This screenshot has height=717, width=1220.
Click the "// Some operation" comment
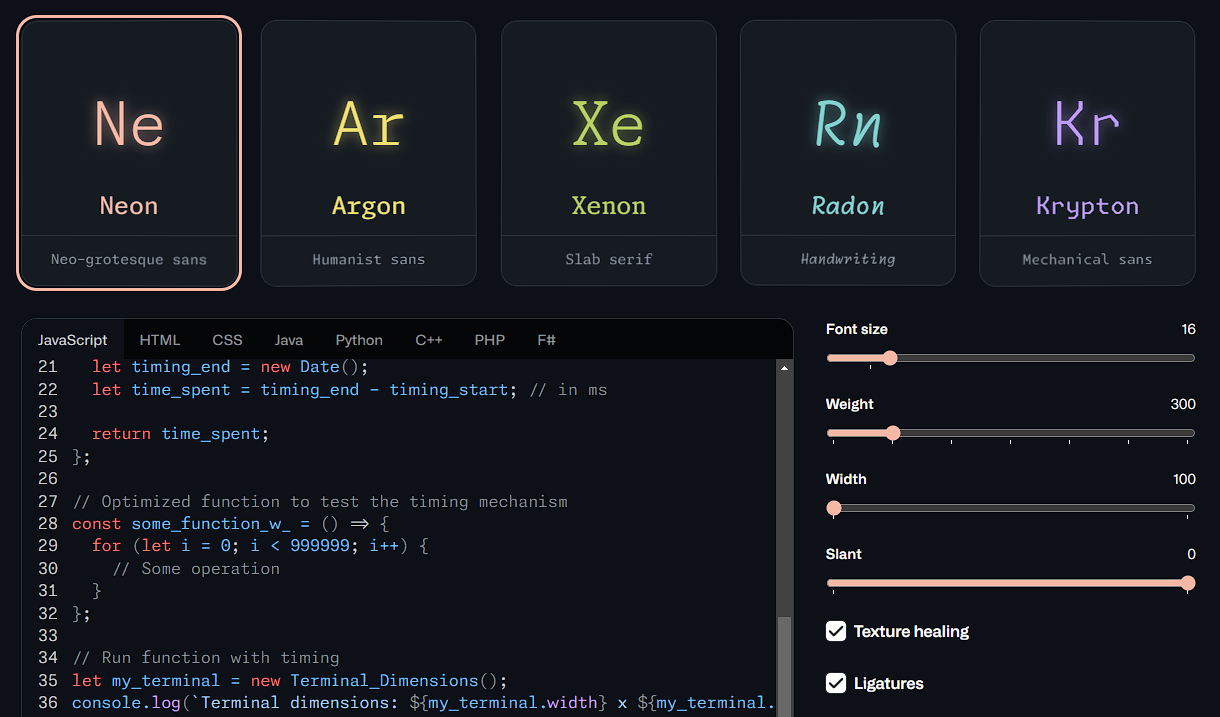point(196,569)
